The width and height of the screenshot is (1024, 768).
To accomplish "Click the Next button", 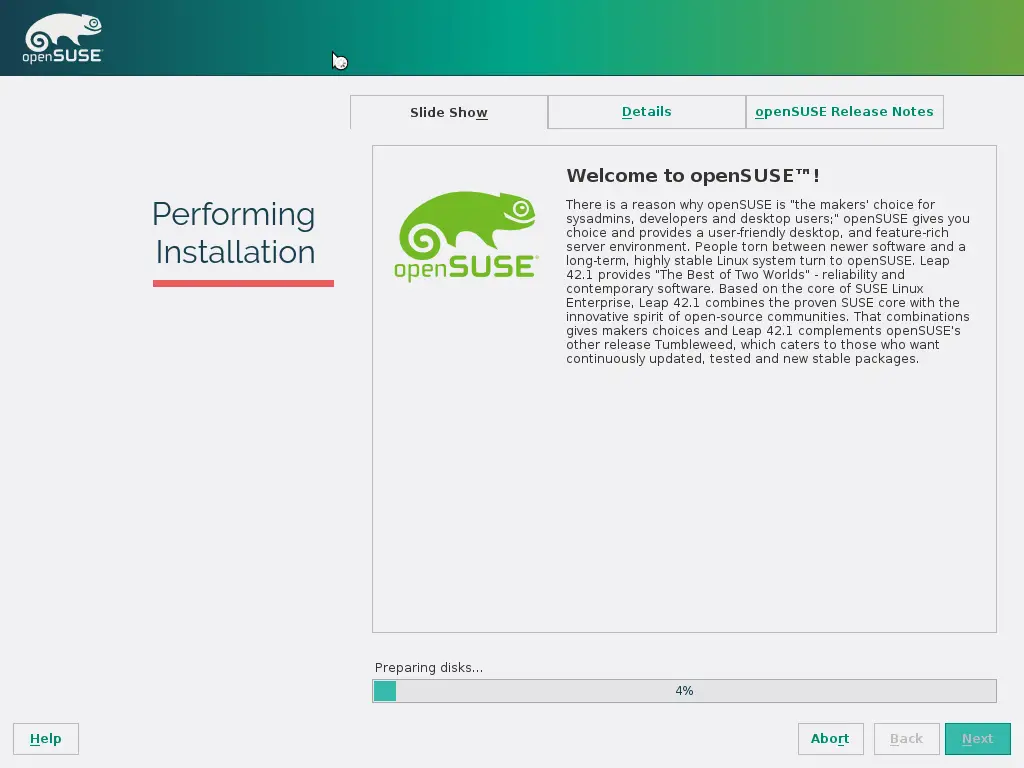I will (978, 739).
